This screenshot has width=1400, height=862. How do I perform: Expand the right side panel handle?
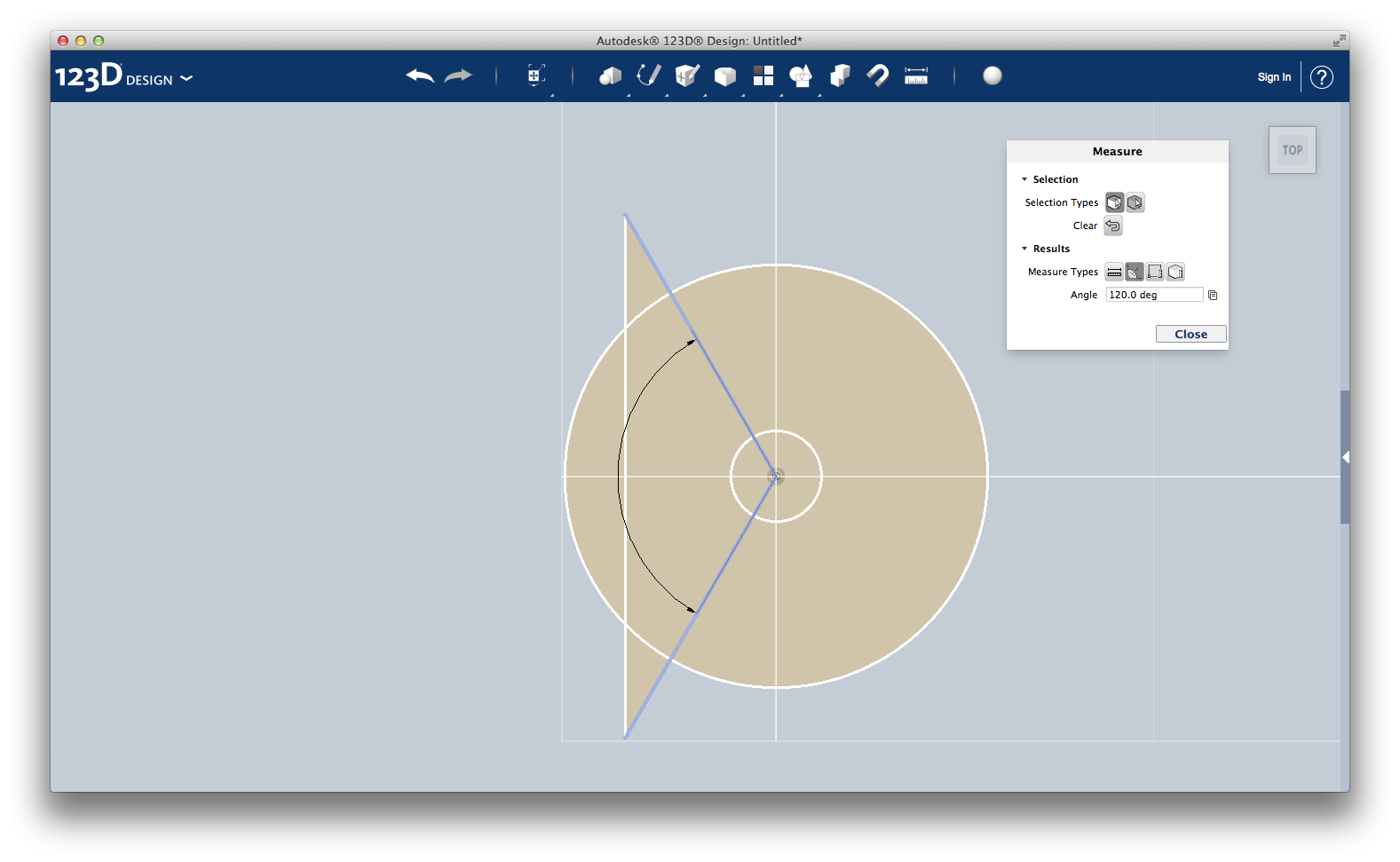(1345, 457)
